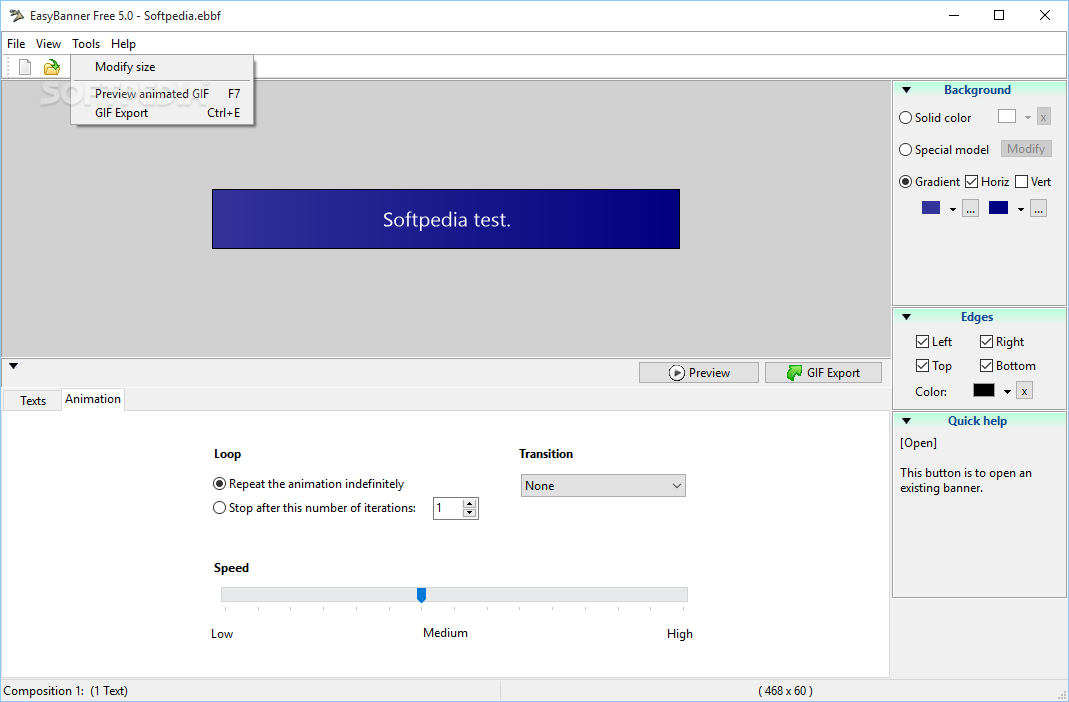Open the Transition dropdown showing None
The height and width of the screenshot is (702, 1069).
(603, 486)
